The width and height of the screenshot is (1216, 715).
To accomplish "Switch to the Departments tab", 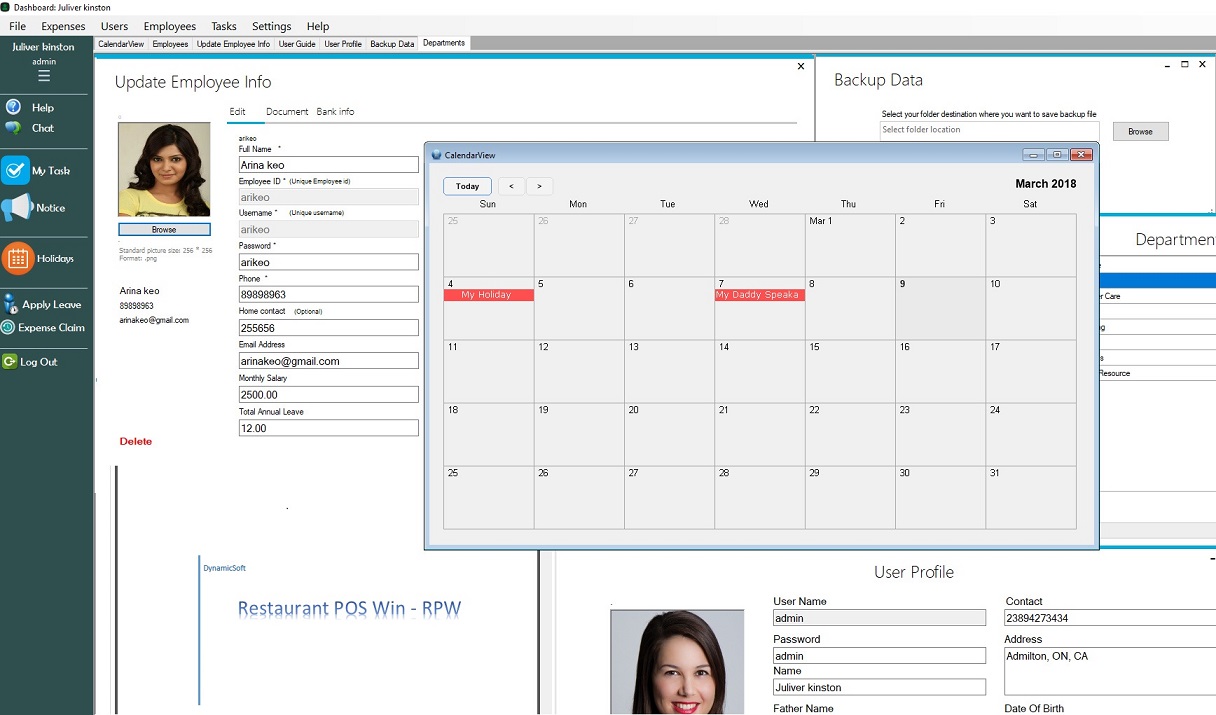I will (444, 44).
